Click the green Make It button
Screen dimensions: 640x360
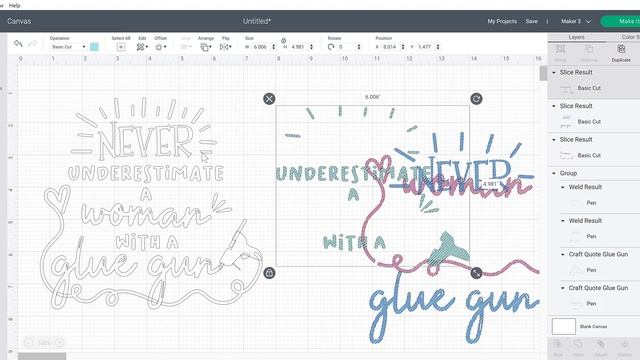pyautogui.click(x=620, y=21)
